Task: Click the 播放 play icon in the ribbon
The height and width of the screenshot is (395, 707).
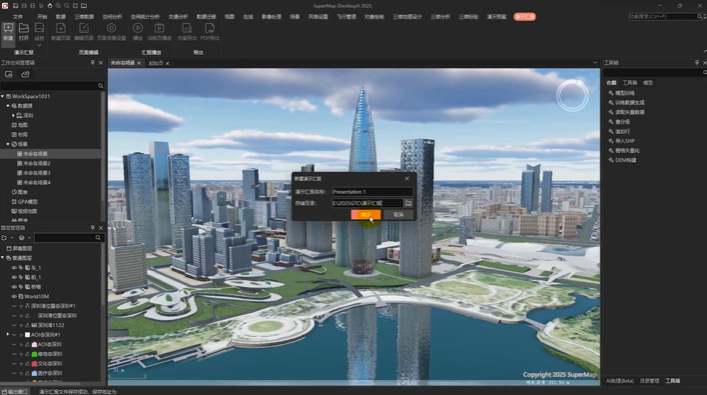Action: coord(138,28)
